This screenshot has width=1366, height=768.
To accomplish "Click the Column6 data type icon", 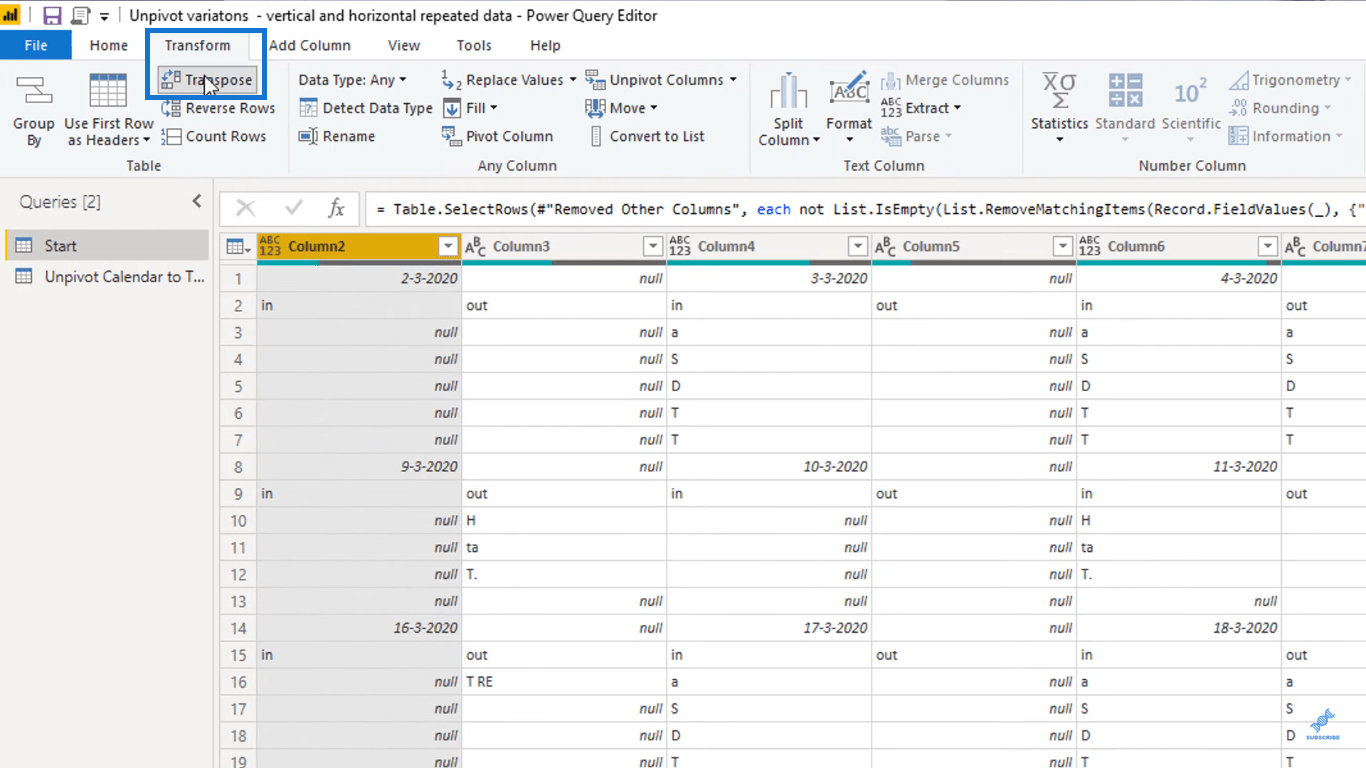I will click(1091, 246).
